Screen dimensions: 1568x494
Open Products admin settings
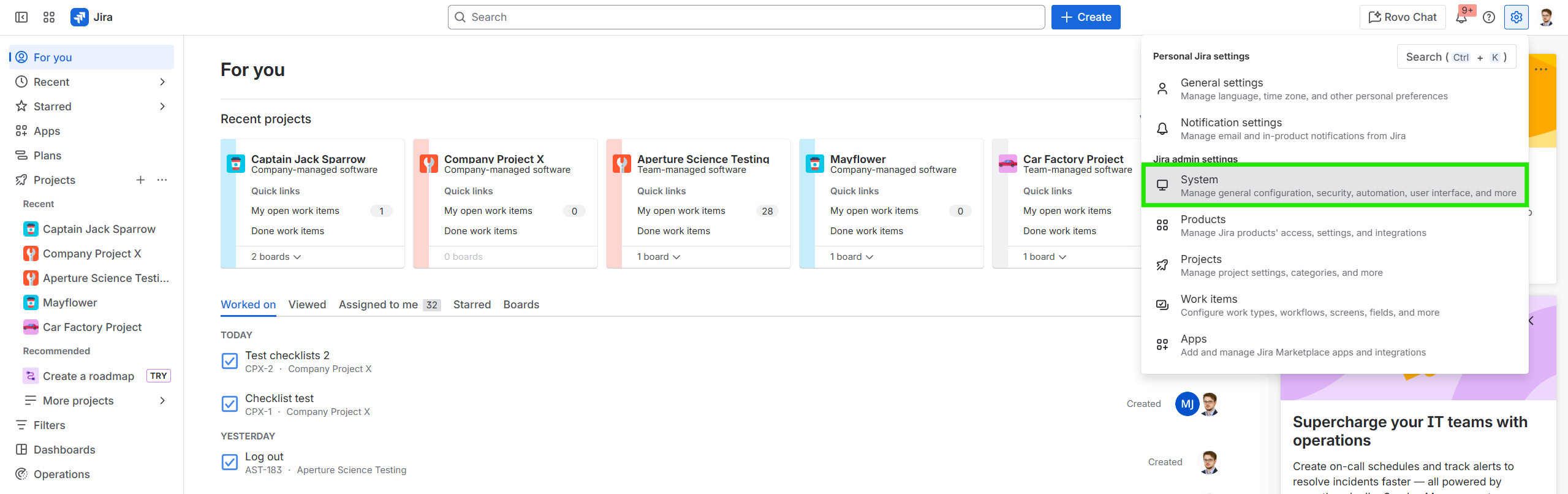[1335, 226]
